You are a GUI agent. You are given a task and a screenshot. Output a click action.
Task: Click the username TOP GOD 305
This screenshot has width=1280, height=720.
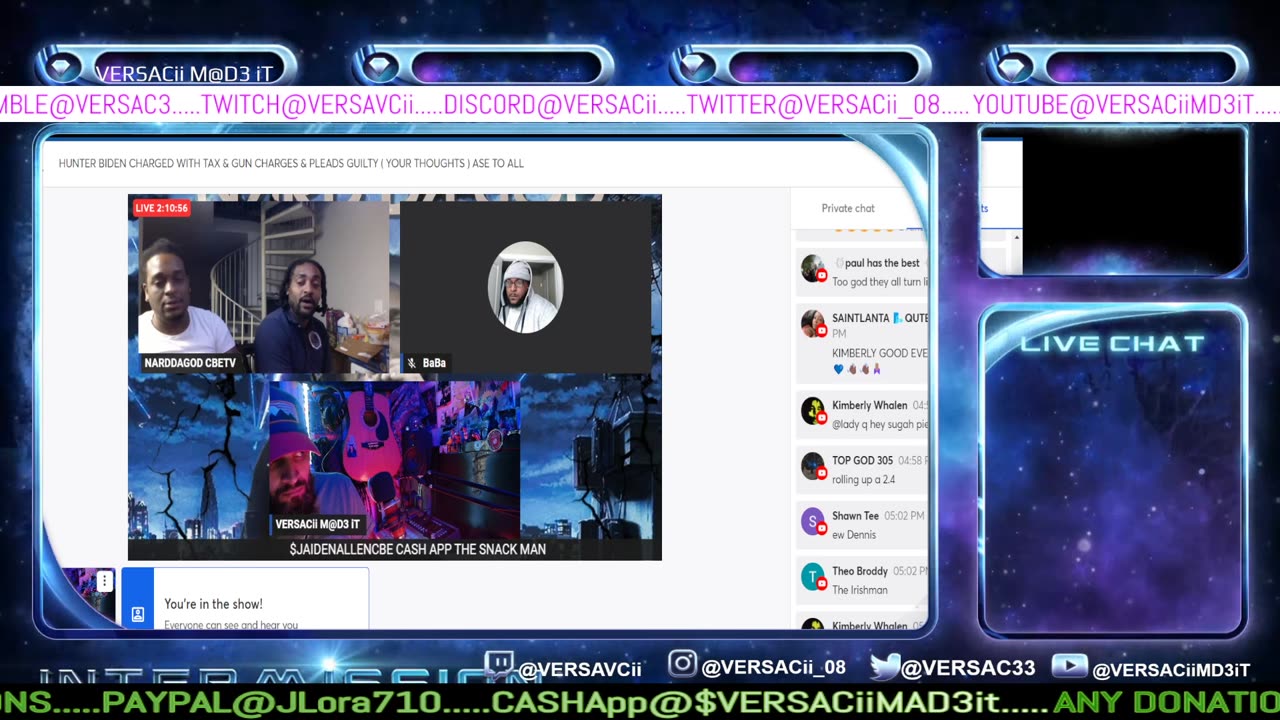[x=862, y=460]
